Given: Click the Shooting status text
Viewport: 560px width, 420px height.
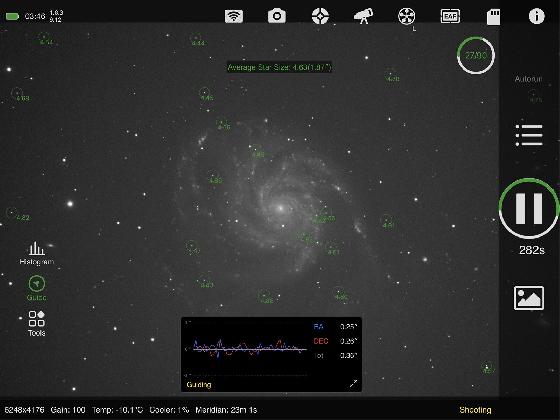Looking at the screenshot, I should [x=475, y=410].
